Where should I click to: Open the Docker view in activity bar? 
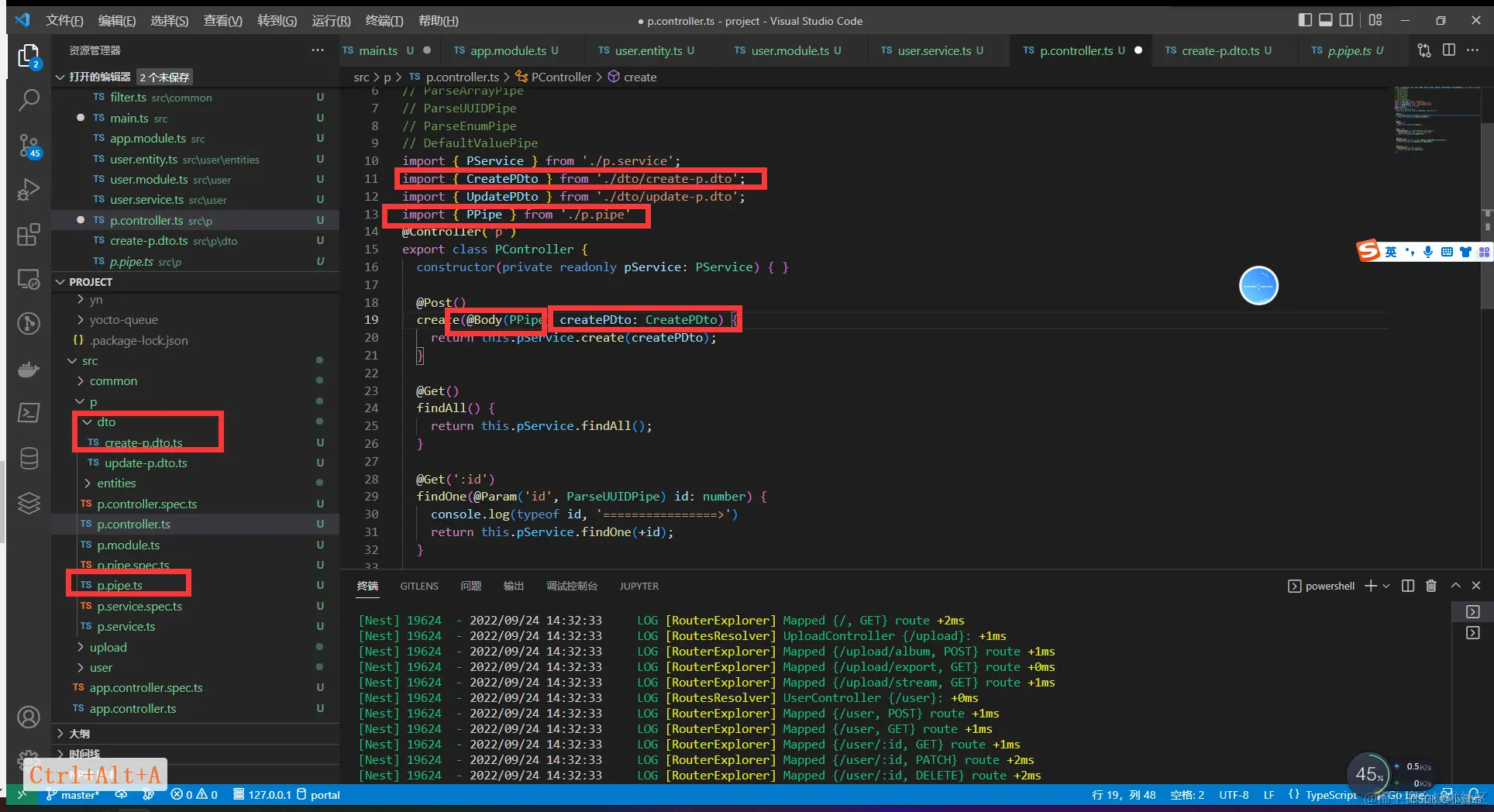click(x=29, y=369)
